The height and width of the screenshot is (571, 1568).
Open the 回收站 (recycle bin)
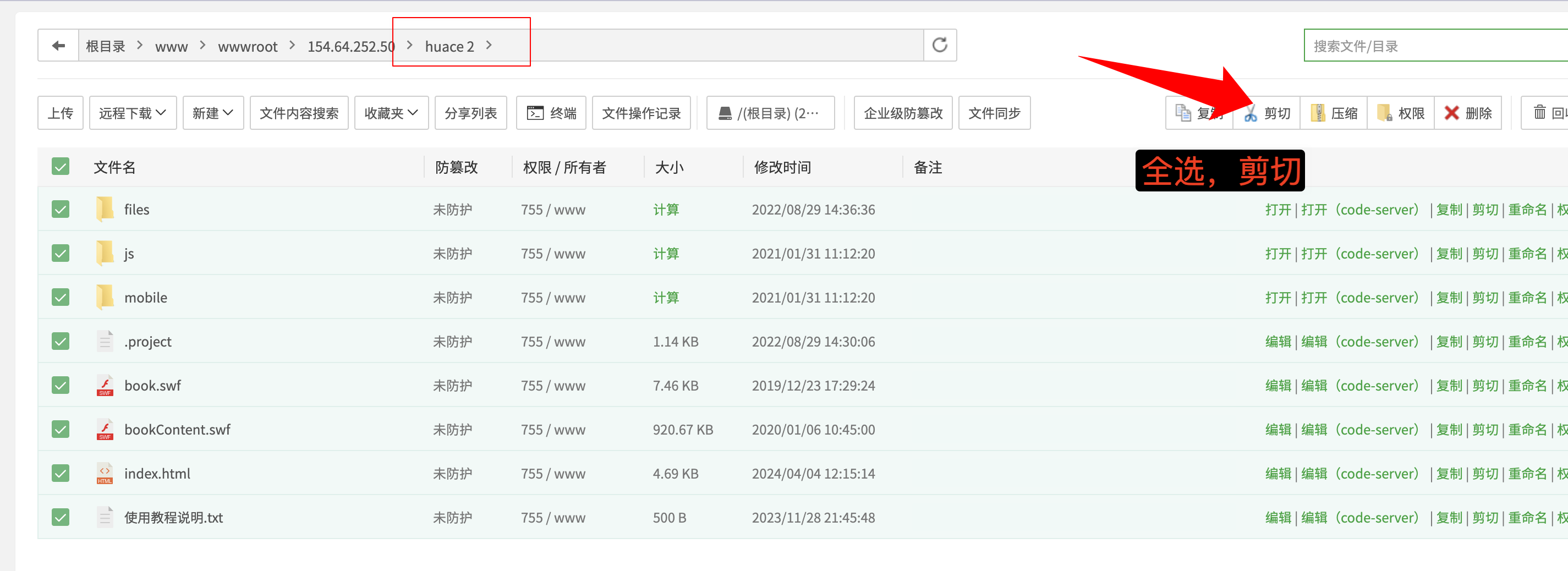point(1547,113)
